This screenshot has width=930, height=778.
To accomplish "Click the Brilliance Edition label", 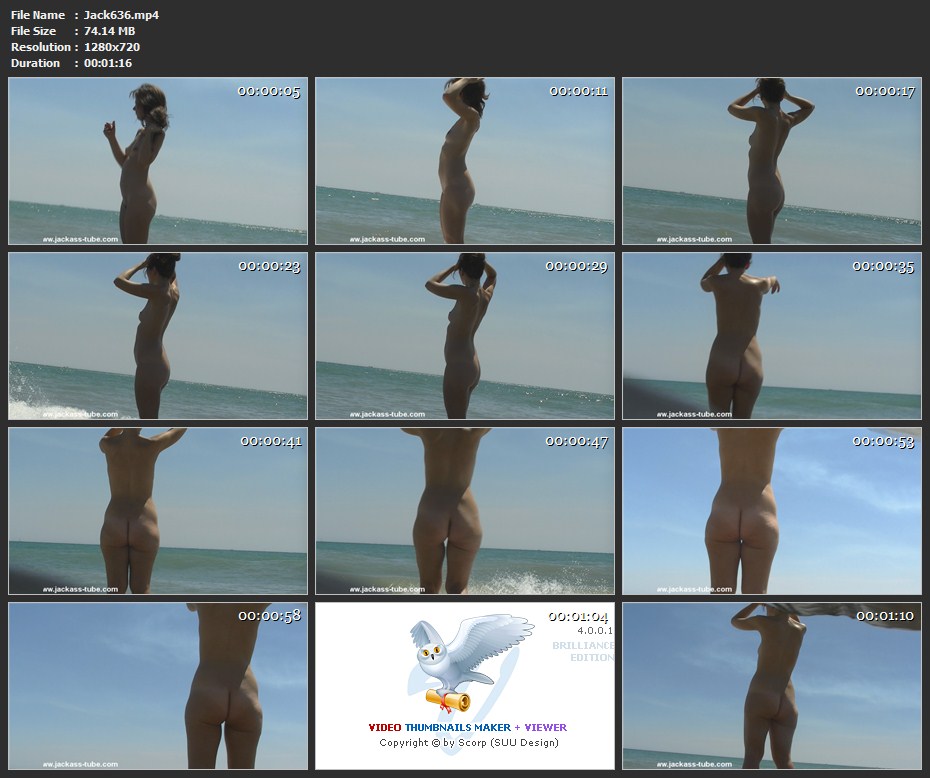I will click(x=589, y=651).
